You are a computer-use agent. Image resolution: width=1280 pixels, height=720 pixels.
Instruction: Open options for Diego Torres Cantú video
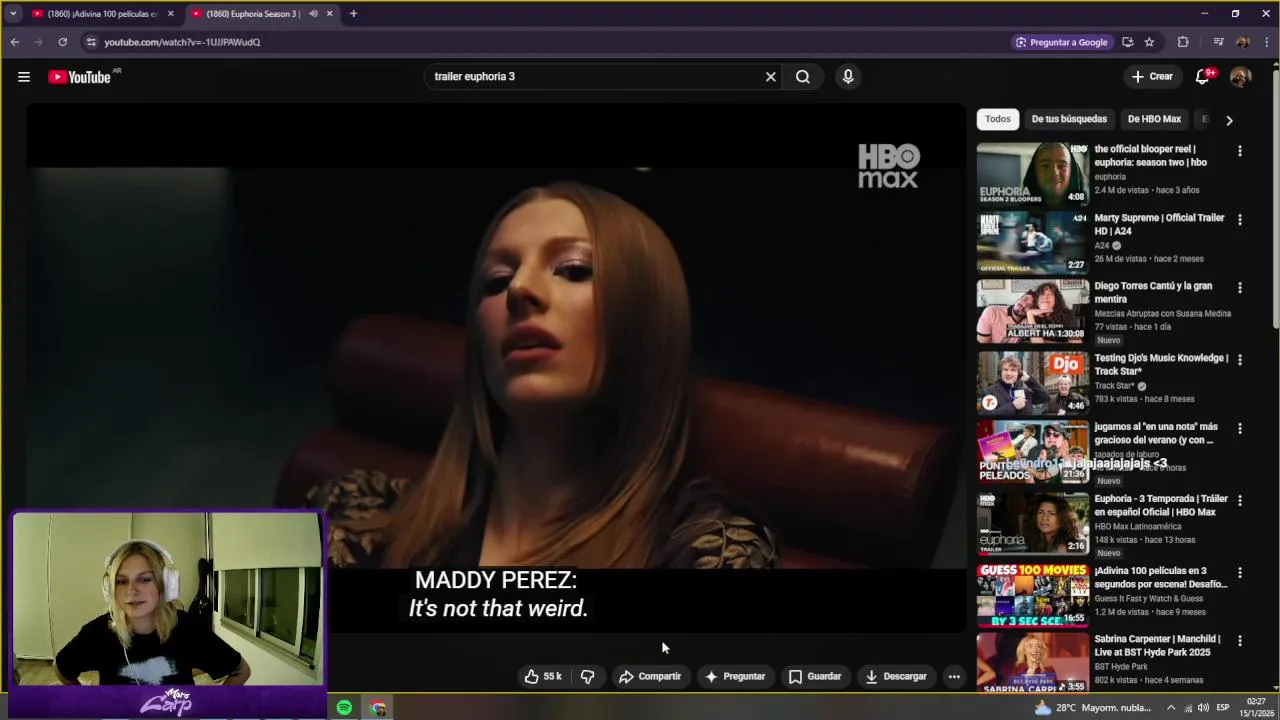coord(1240,287)
